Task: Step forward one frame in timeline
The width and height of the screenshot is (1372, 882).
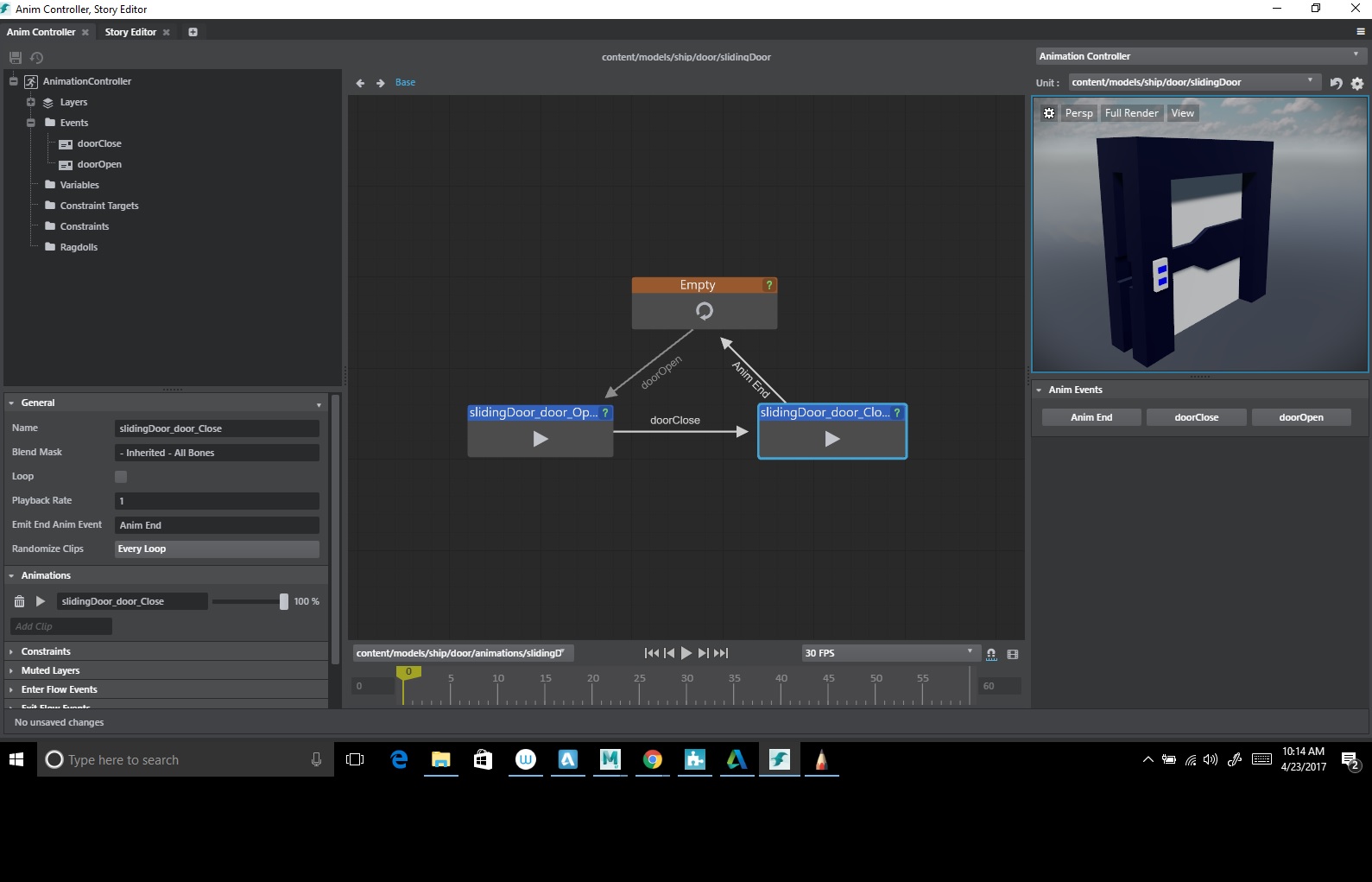Action: point(704,653)
